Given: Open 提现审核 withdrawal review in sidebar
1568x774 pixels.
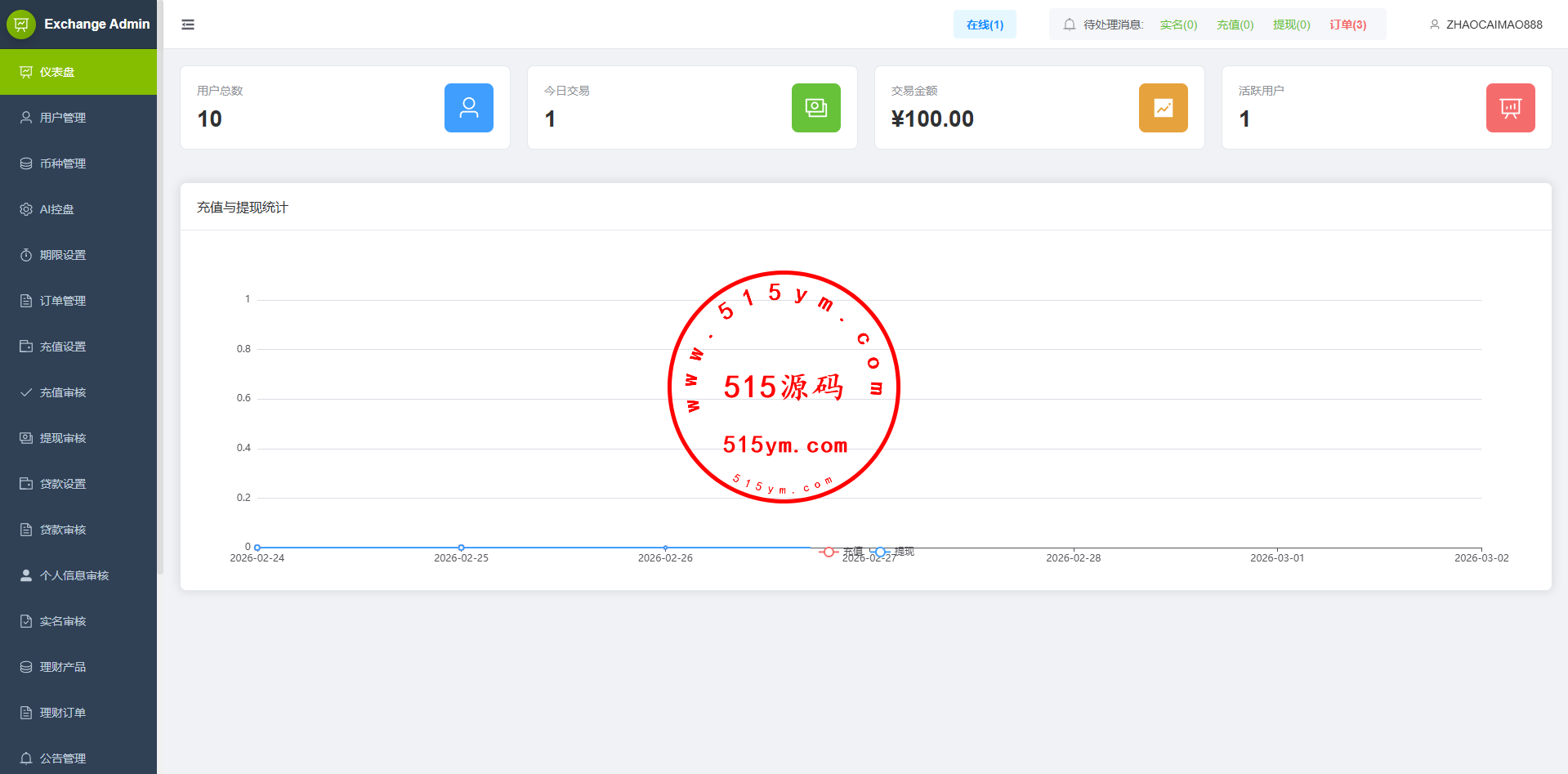Looking at the screenshot, I should click(x=62, y=438).
